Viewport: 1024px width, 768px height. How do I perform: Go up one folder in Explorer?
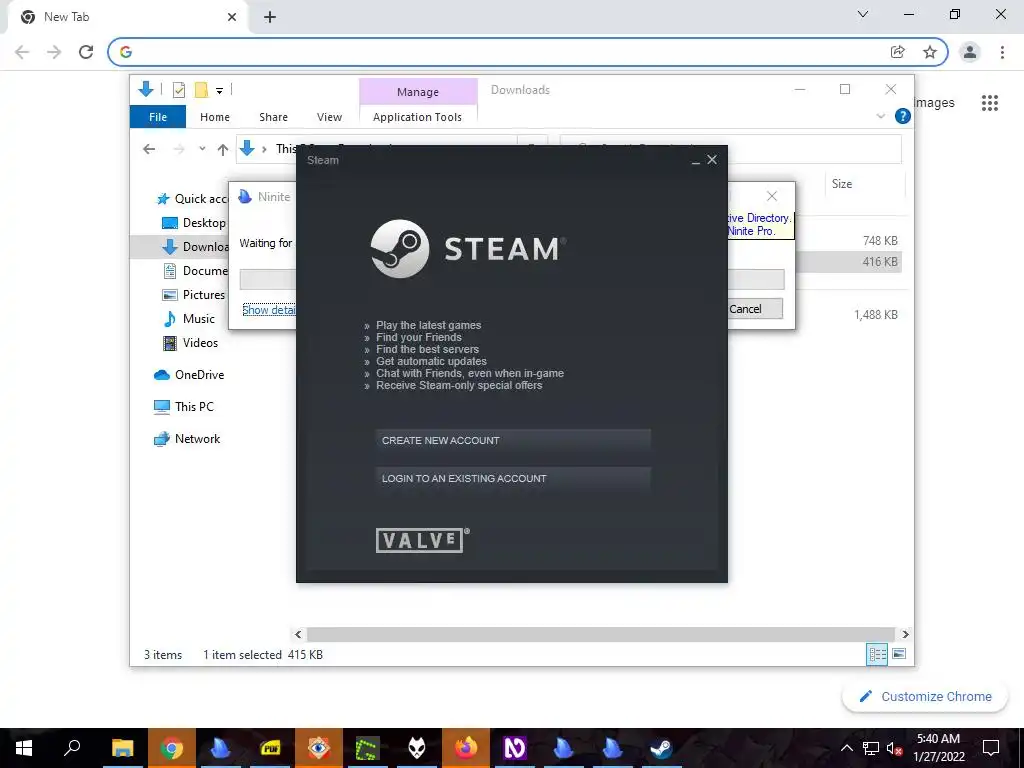pos(223,150)
